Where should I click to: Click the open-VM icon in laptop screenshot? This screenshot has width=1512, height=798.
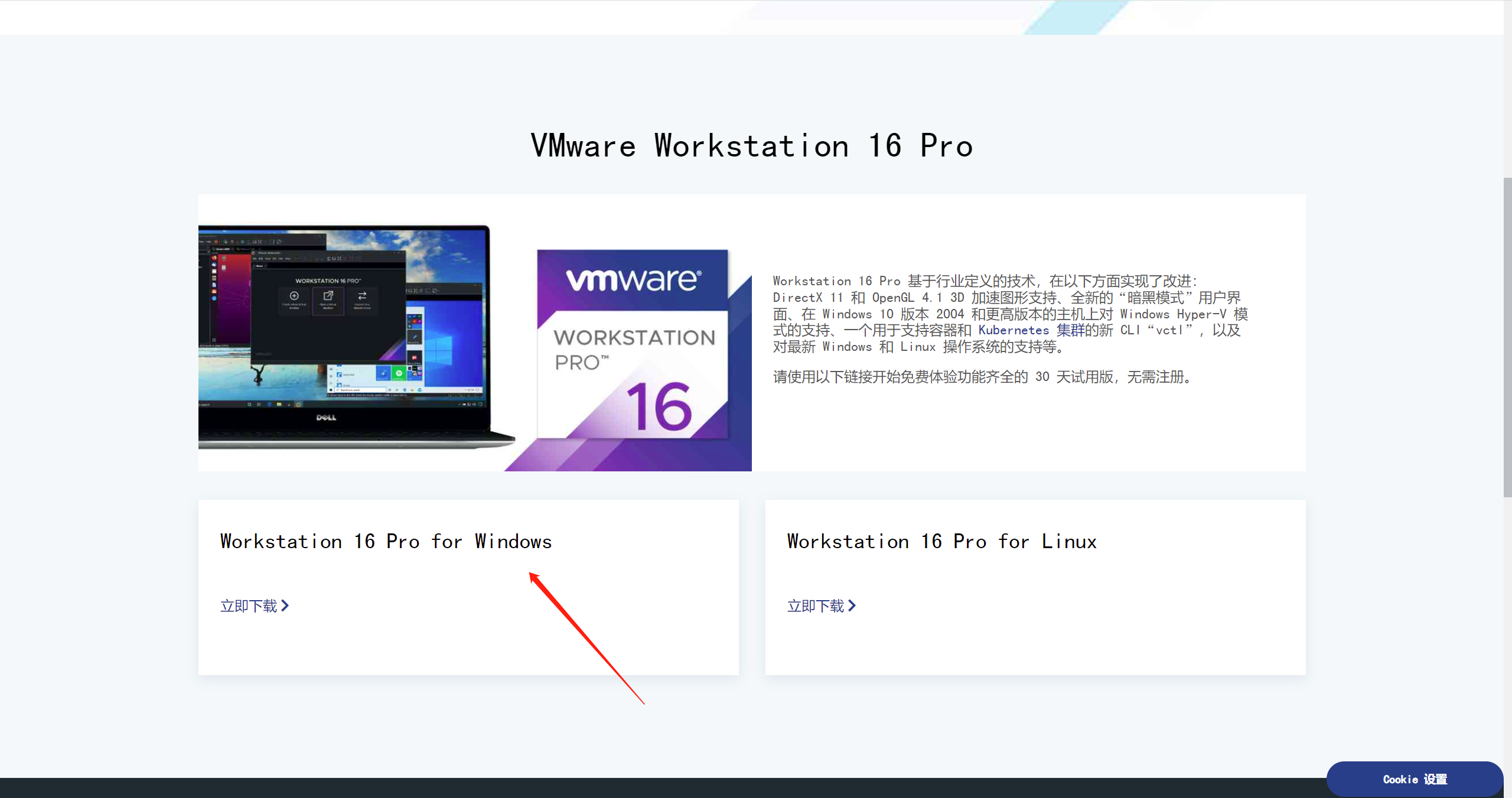328,296
